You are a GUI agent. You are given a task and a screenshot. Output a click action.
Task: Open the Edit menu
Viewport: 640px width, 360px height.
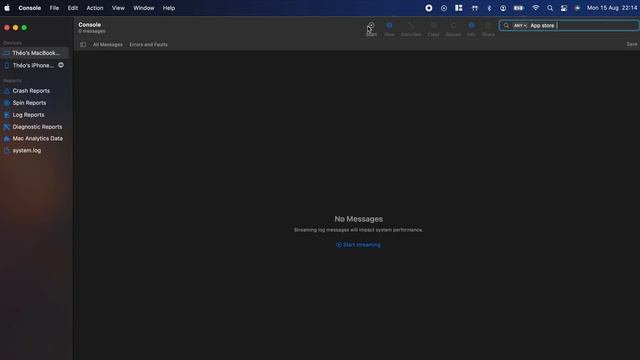[73, 8]
